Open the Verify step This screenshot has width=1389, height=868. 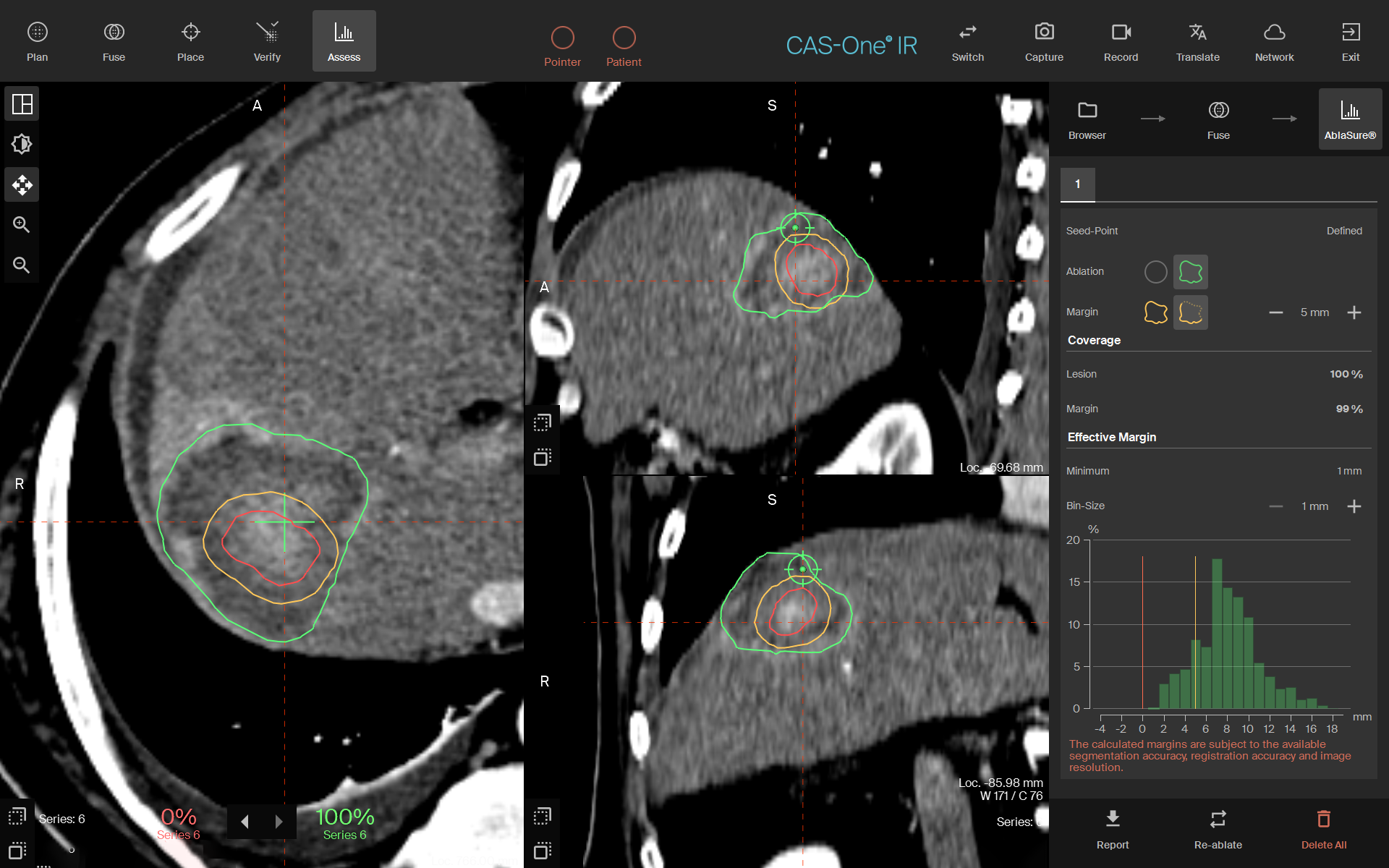point(267,41)
